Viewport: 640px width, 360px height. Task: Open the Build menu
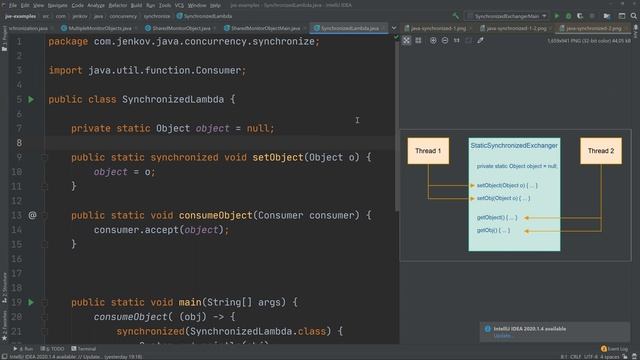tap(136, 5)
